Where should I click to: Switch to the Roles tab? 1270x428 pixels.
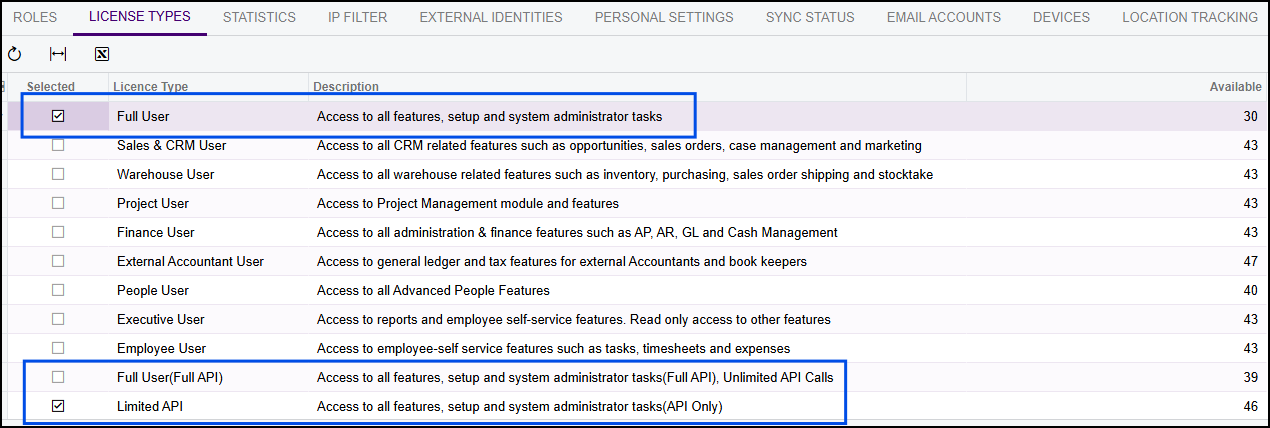click(x=35, y=17)
